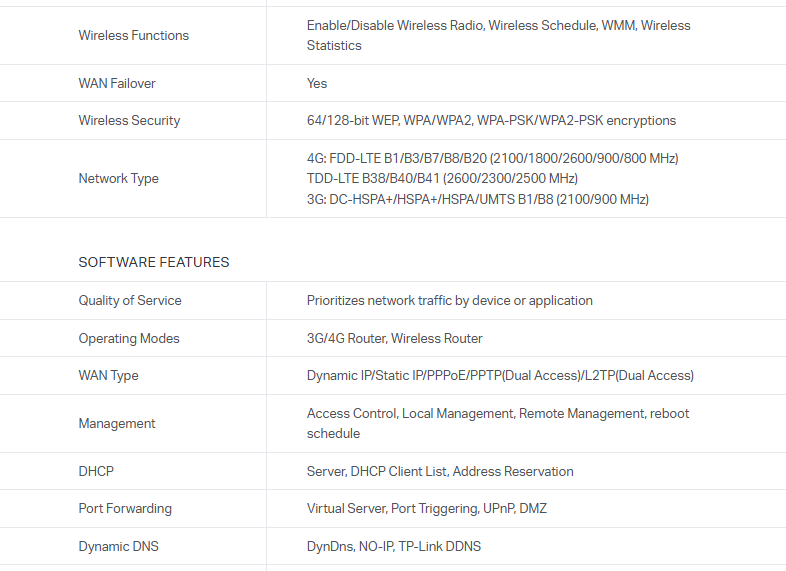Click the Operating Modes label
Image resolution: width=786 pixels, height=571 pixels.
pyautogui.click(x=129, y=338)
